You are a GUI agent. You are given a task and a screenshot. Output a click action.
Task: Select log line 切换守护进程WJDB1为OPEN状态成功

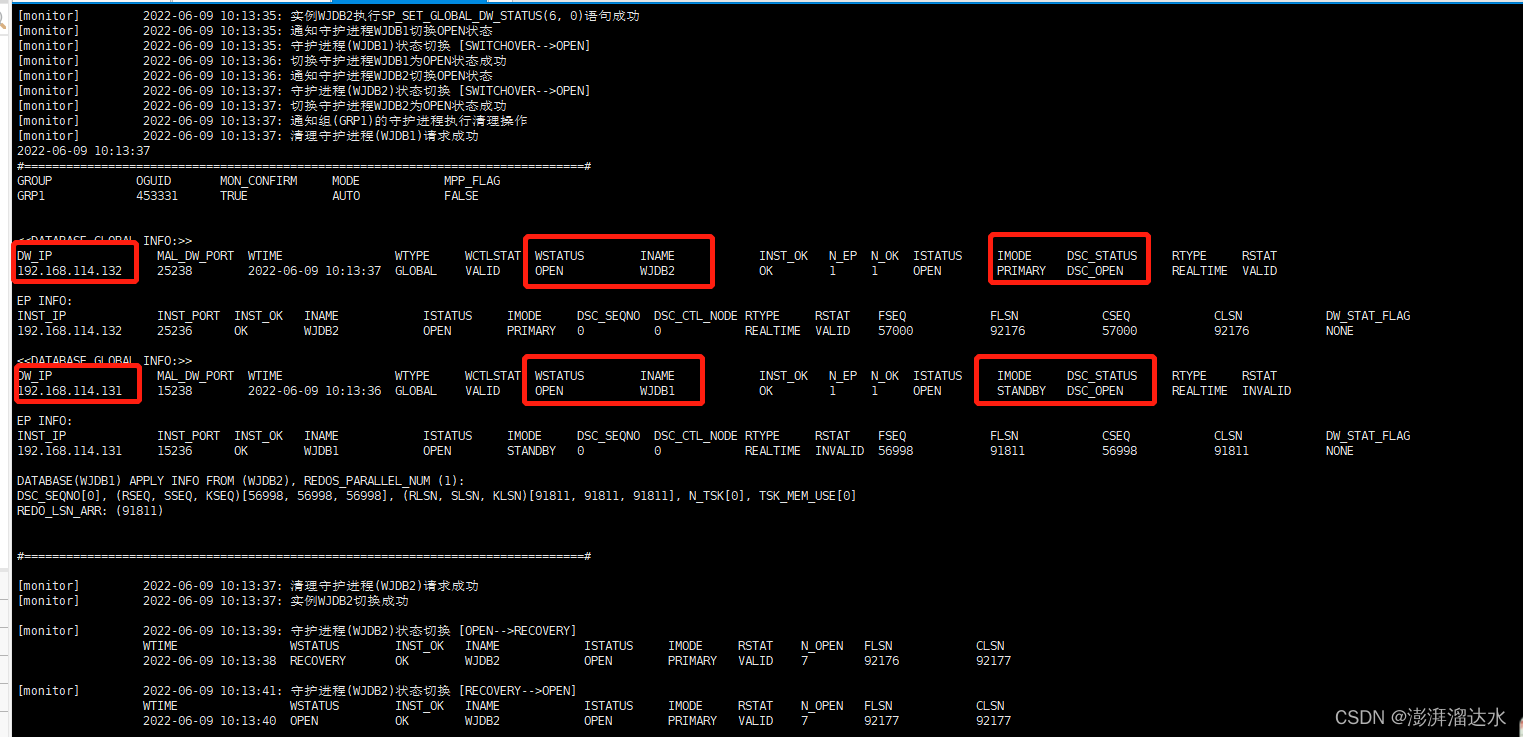398,61
